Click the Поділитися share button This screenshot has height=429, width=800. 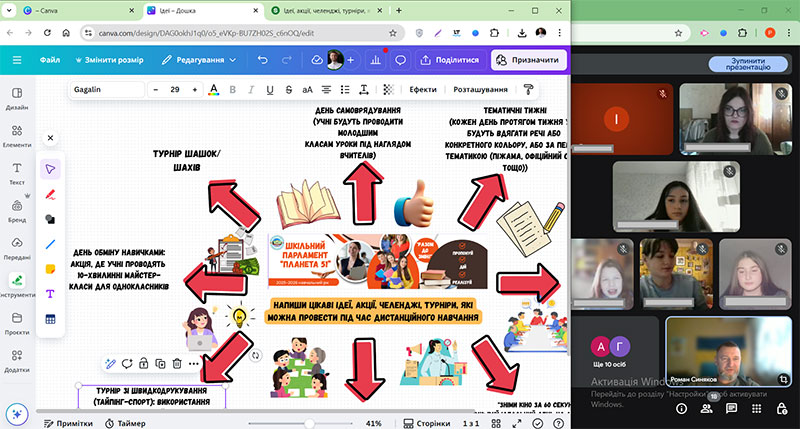coord(450,60)
